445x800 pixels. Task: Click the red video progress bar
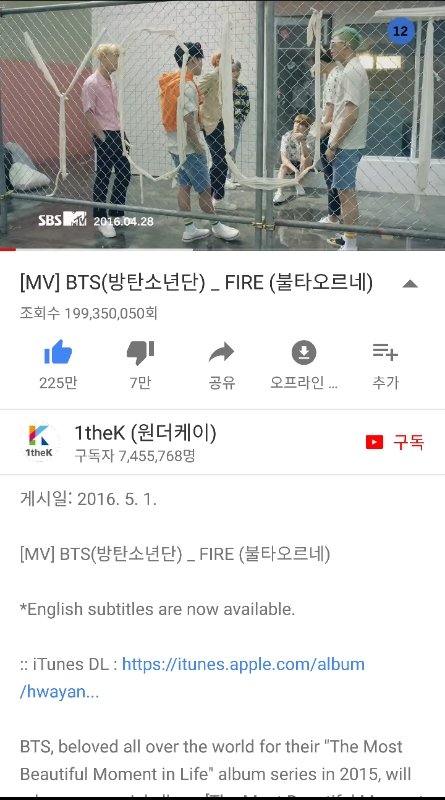8,249
